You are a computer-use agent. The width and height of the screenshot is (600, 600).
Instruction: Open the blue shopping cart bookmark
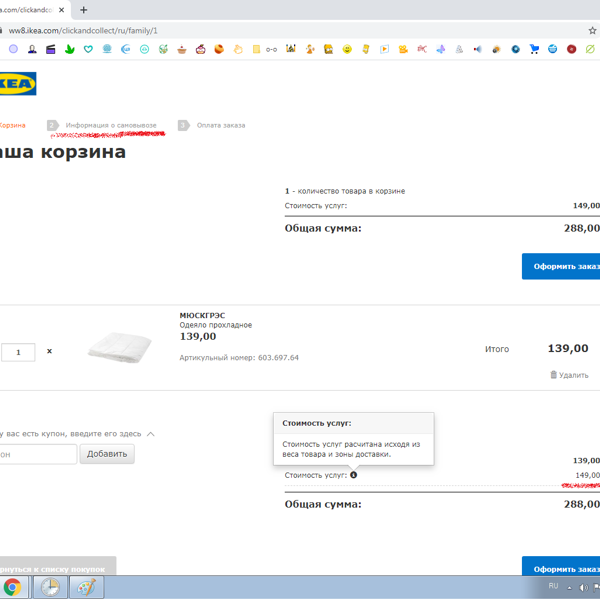534,49
